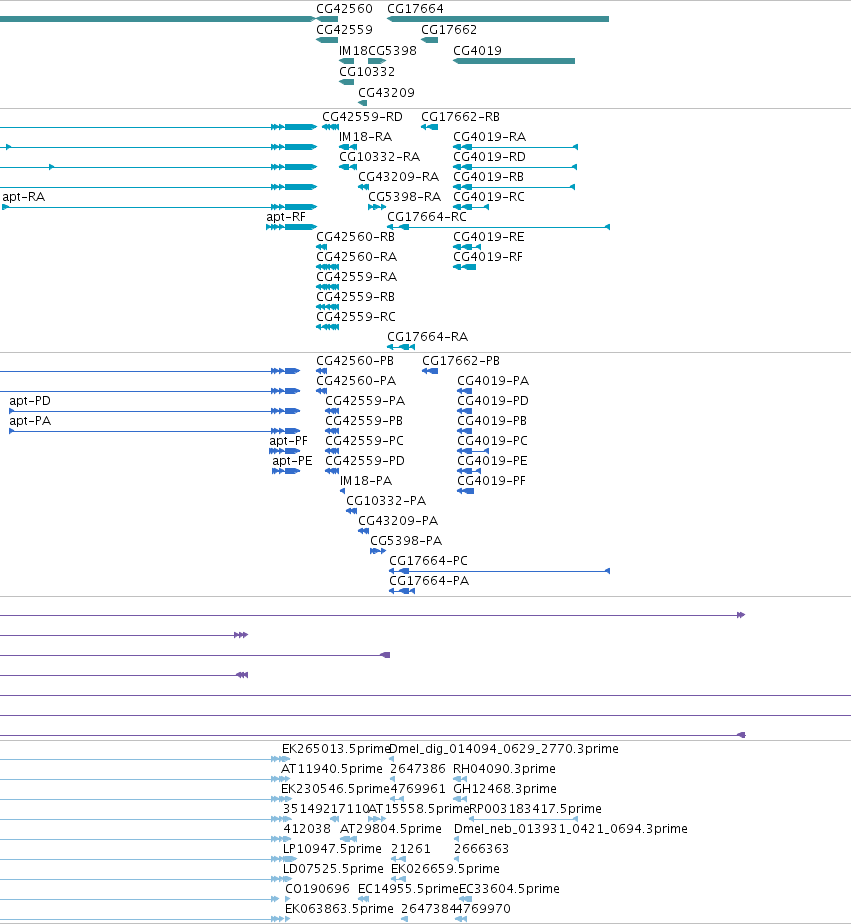Click EST EK063863.5prime

point(339,909)
